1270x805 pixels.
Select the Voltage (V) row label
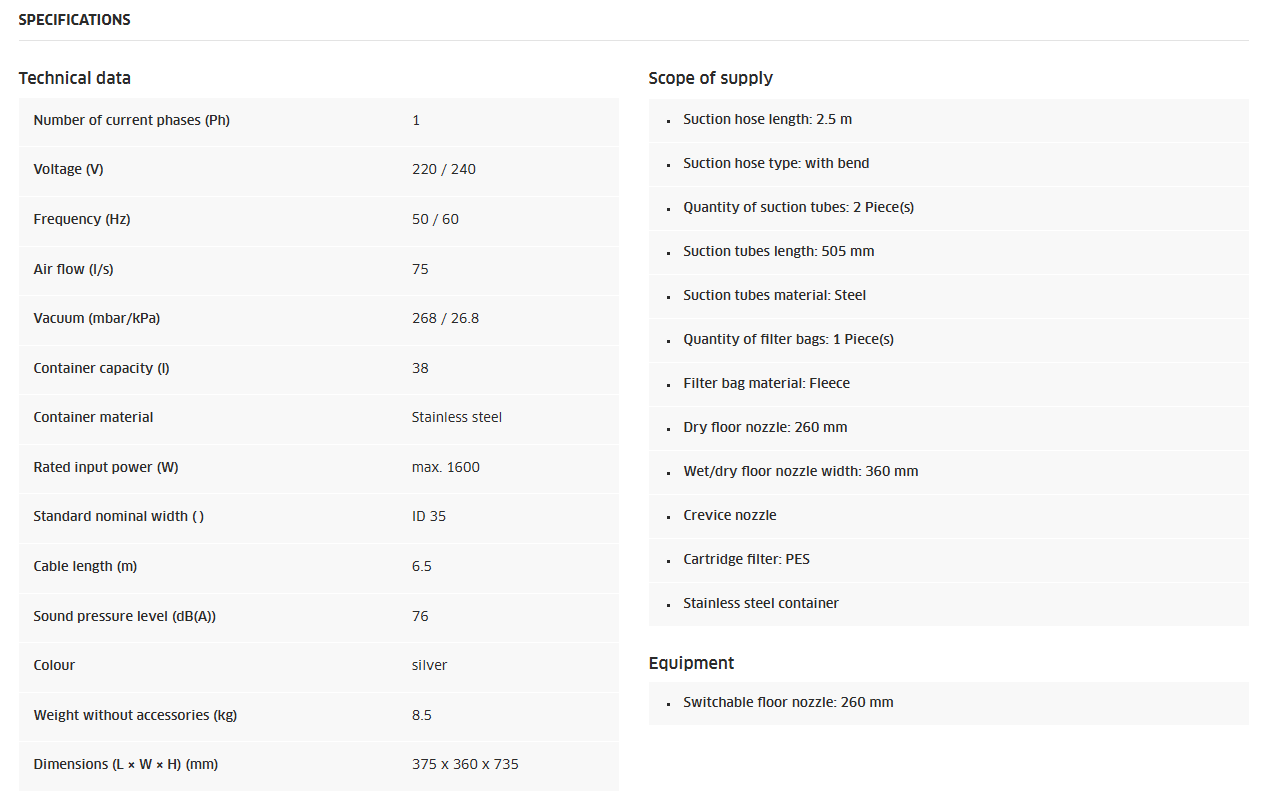point(68,170)
